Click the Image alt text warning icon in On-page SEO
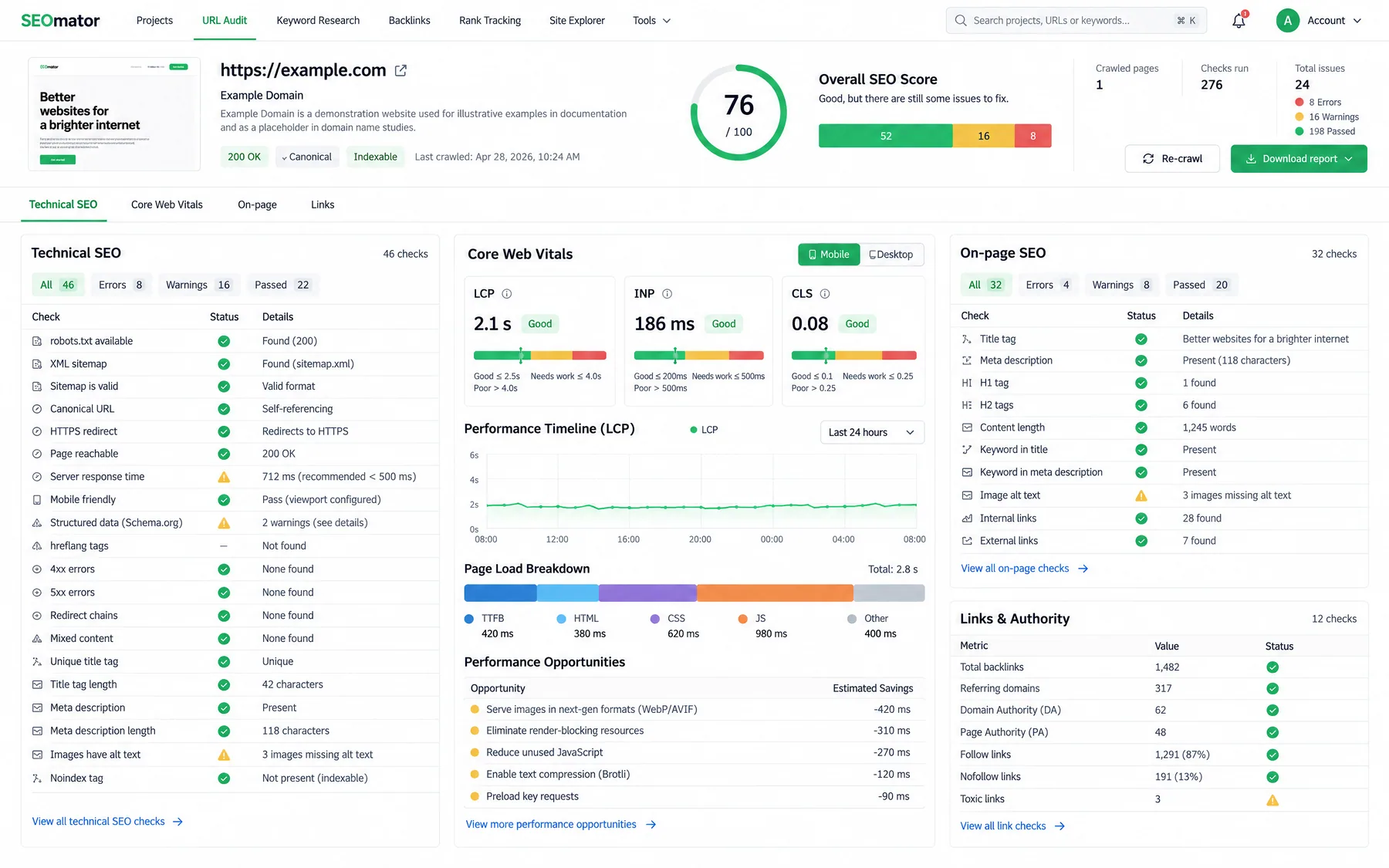This screenshot has height=868, width=1389. pyautogui.click(x=1141, y=495)
